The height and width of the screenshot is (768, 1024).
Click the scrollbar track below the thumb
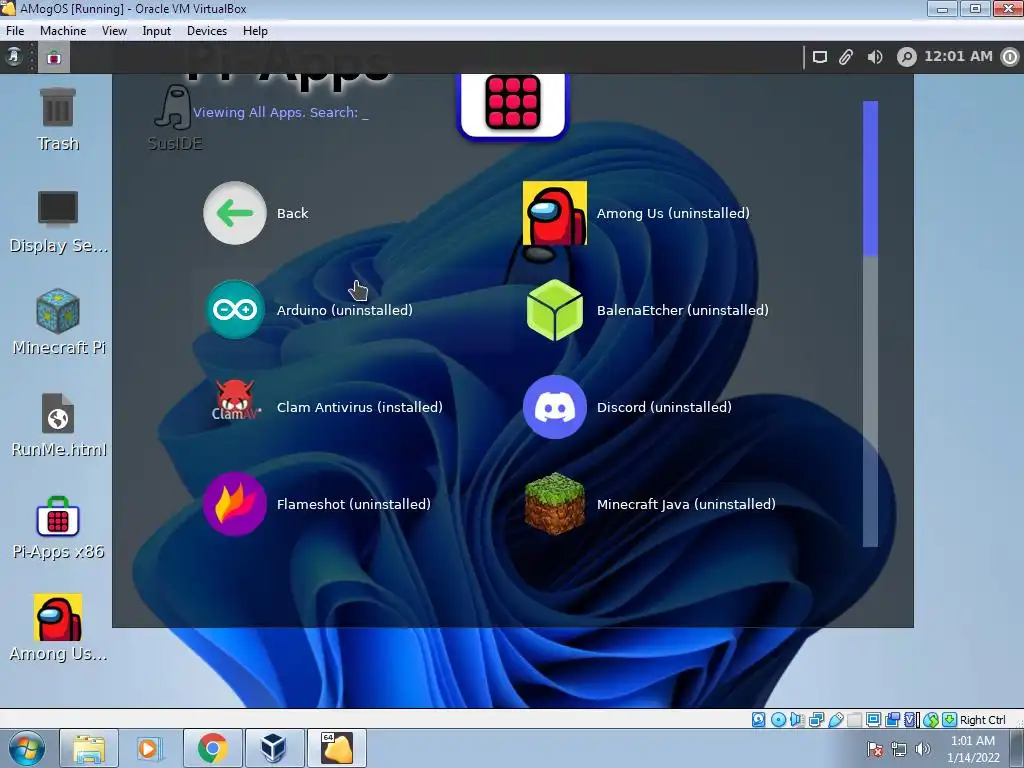[x=871, y=402]
